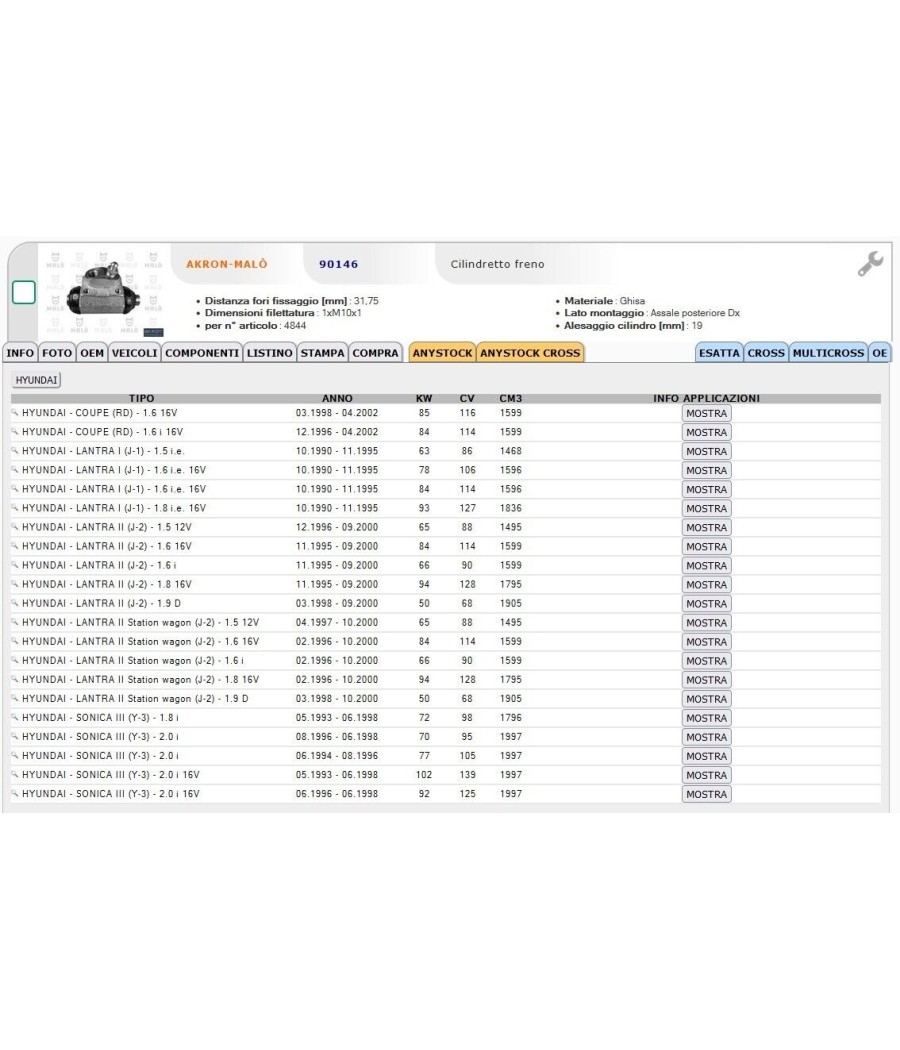Click MOSTRA for LANTRA II (J-2) 1.6 16V
The height and width of the screenshot is (1050, 900).
tap(706, 546)
